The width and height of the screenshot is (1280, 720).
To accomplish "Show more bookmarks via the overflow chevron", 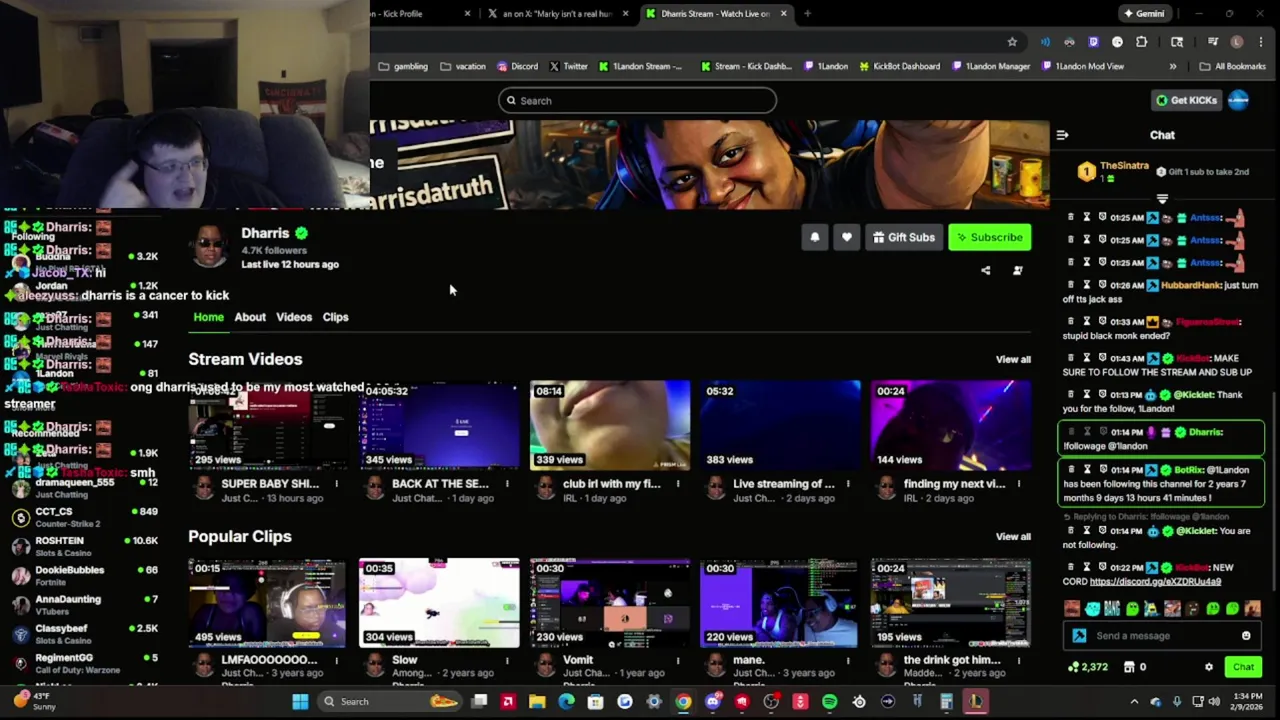I will pos(1173,66).
